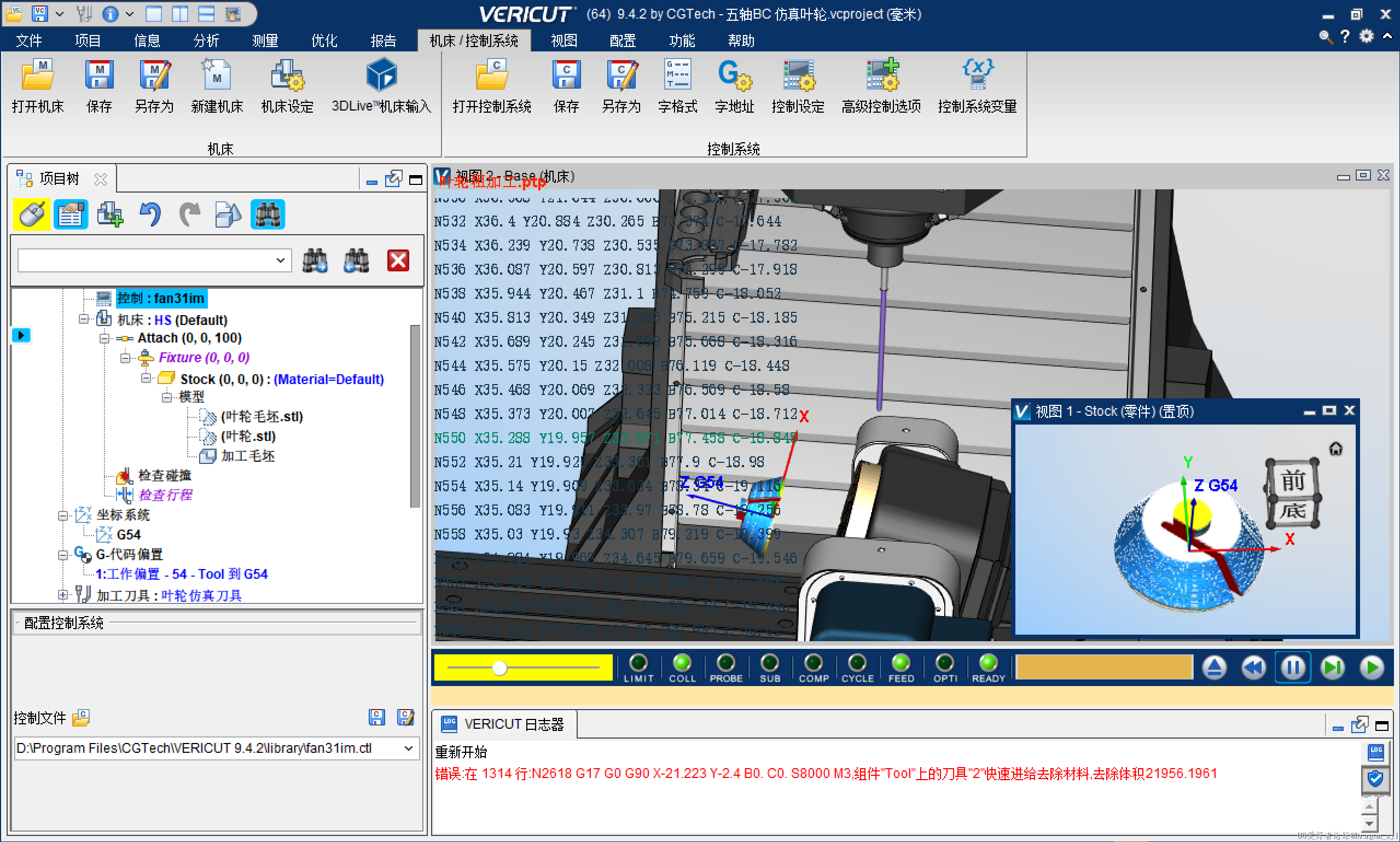This screenshot has height=842, width=1400.
Task: Collapse the 坐标系统 node
Action: tap(63, 516)
